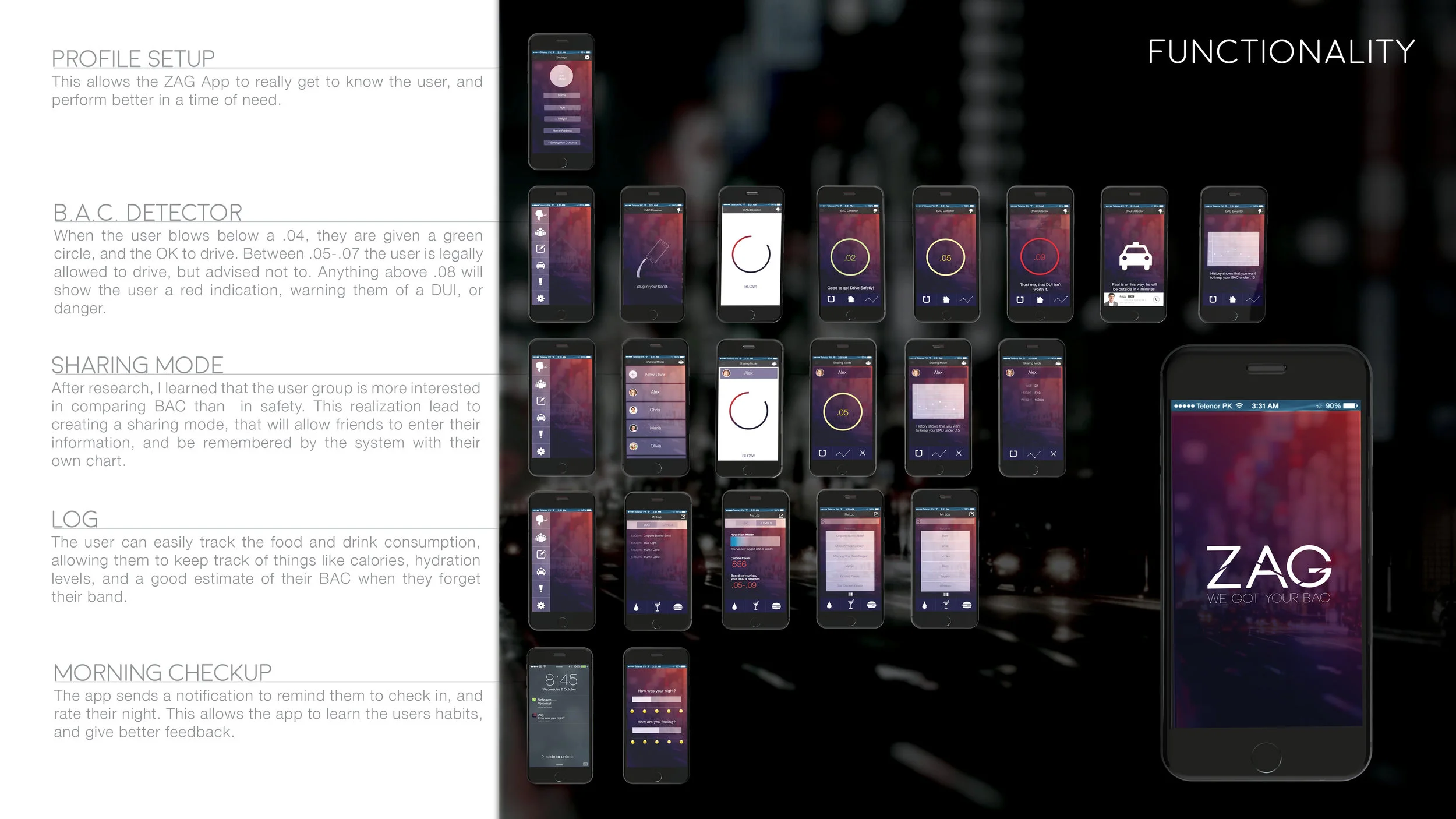Image resolution: width=1456 pixels, height=819 pixels.
Task: Open Zag notification on the 8:45 lock screen
Action: click(x=551, y=717)
